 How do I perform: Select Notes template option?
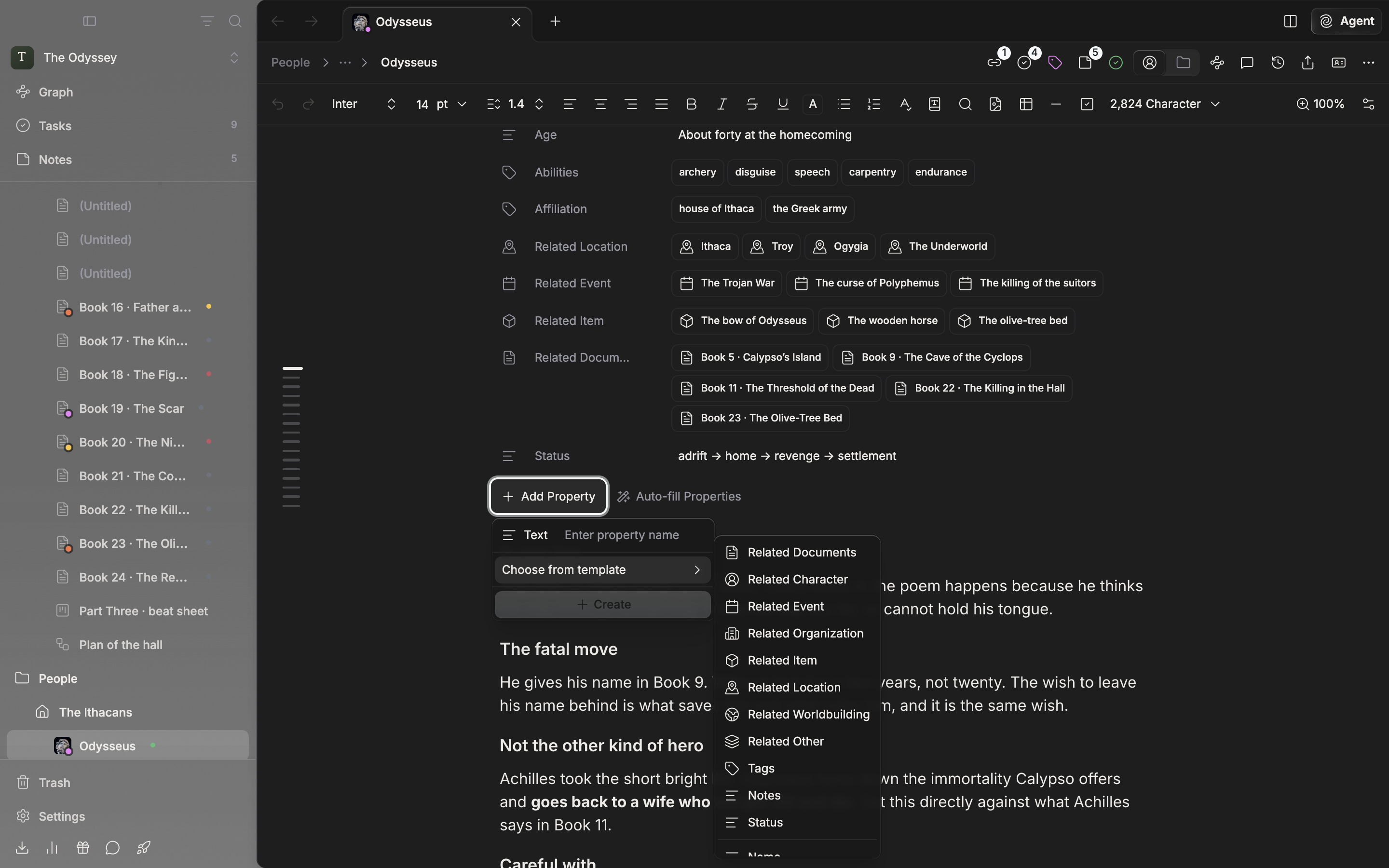pos(797,795)
